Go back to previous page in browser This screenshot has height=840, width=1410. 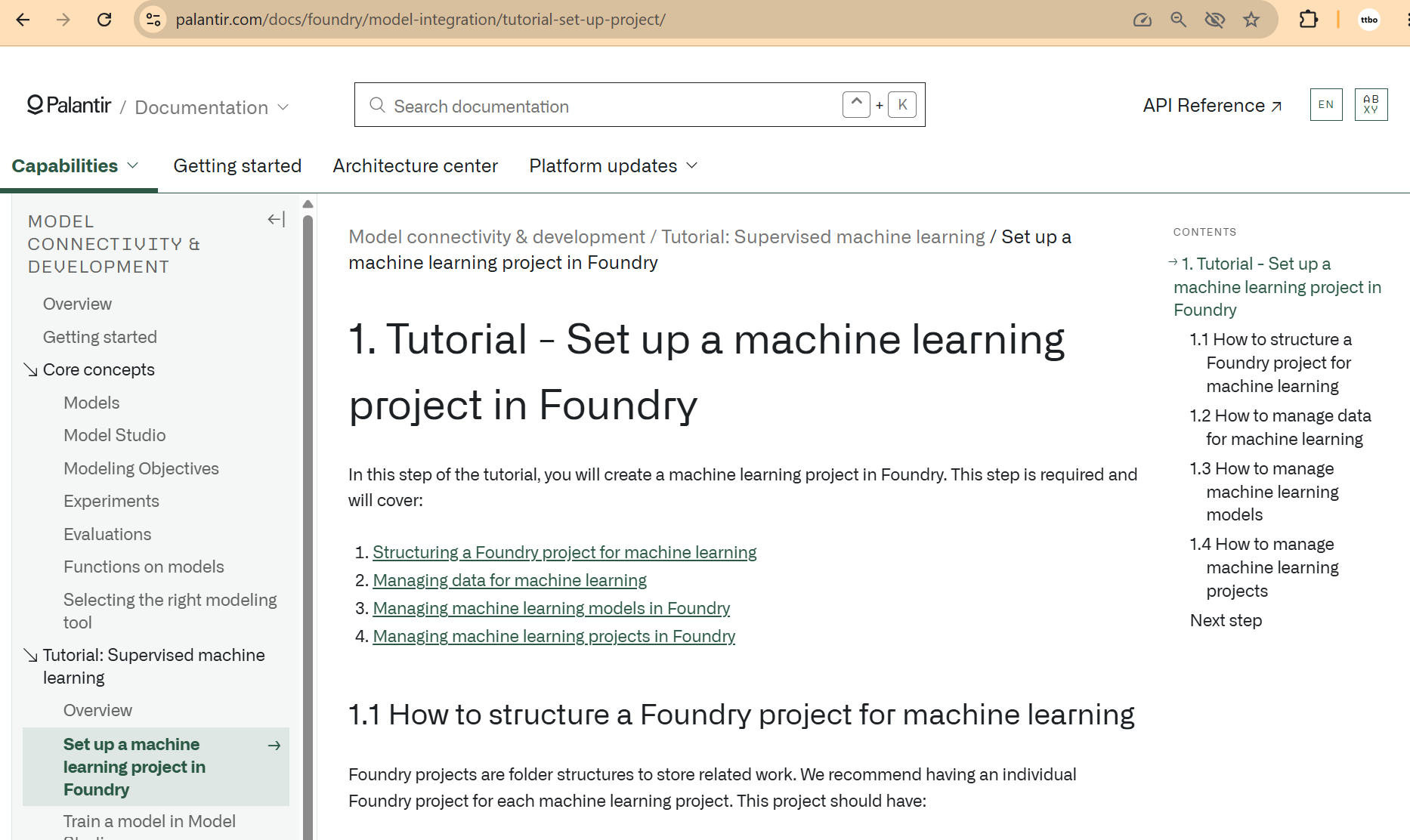23,20
